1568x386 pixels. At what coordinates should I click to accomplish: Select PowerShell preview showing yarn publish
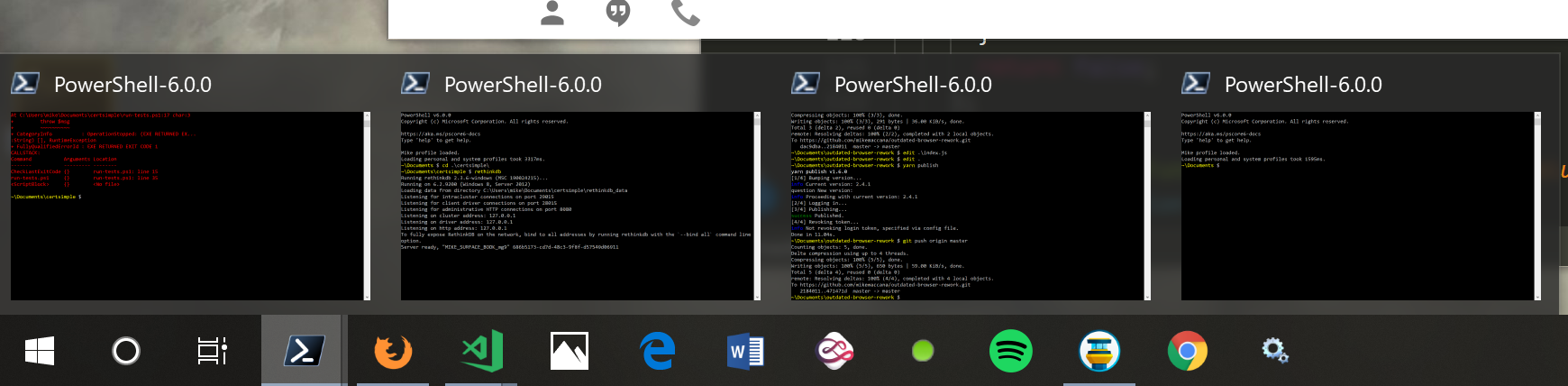[971, 206]
